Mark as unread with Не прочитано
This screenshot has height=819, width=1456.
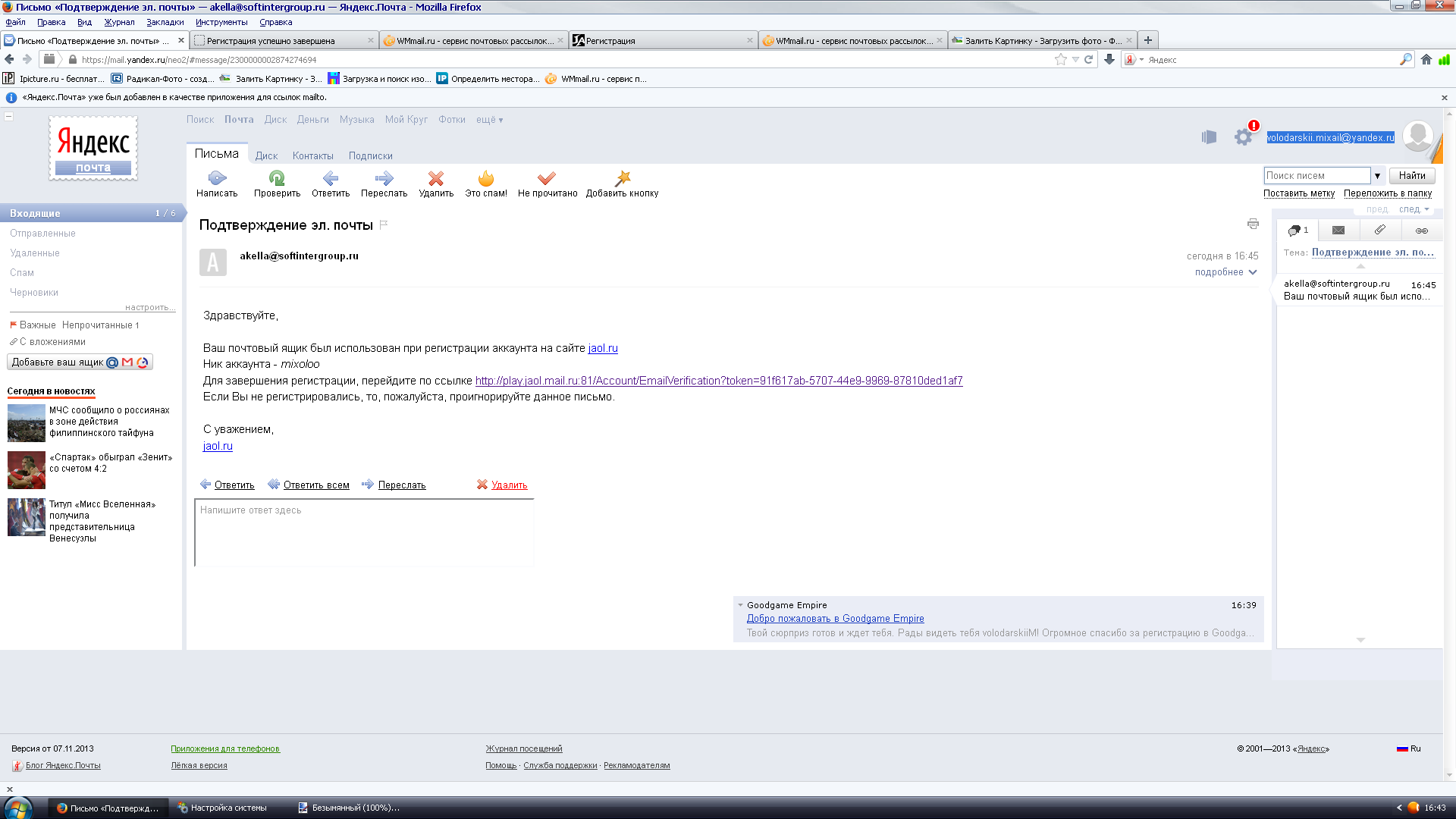(547, 178)
